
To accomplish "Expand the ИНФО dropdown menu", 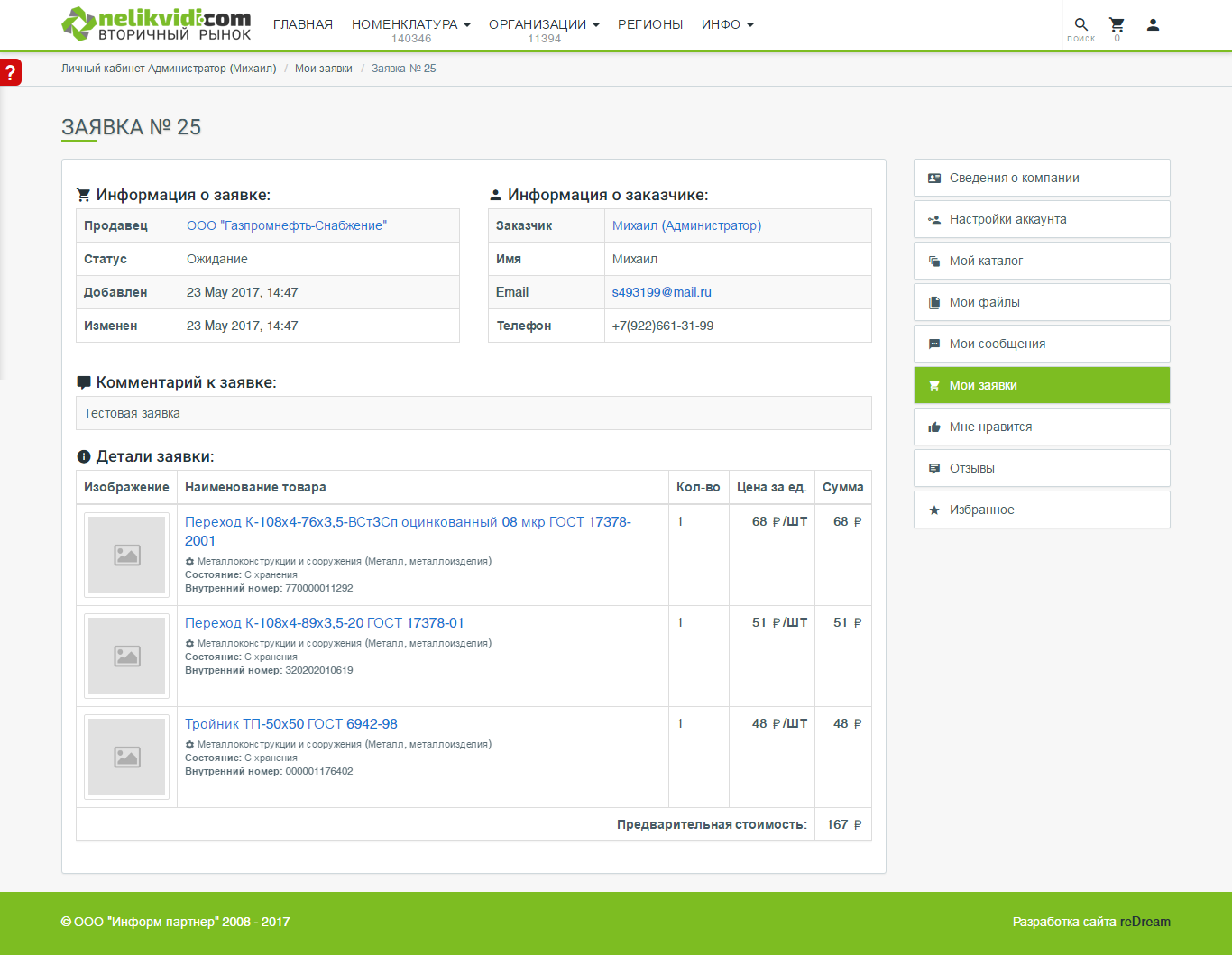I will click(728, 24).
